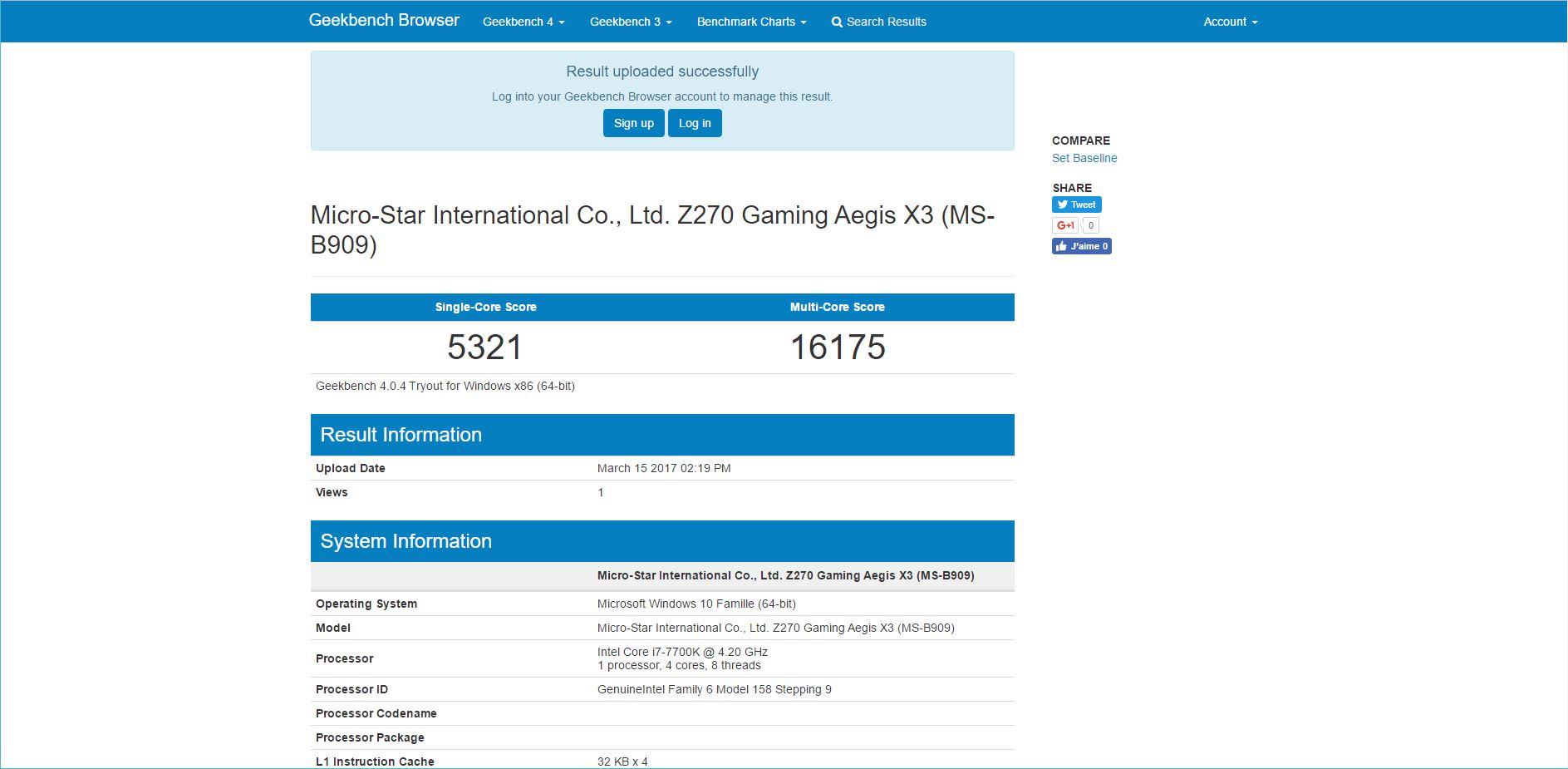
Task: Click the Processor Codename row label
Action: 376,713
